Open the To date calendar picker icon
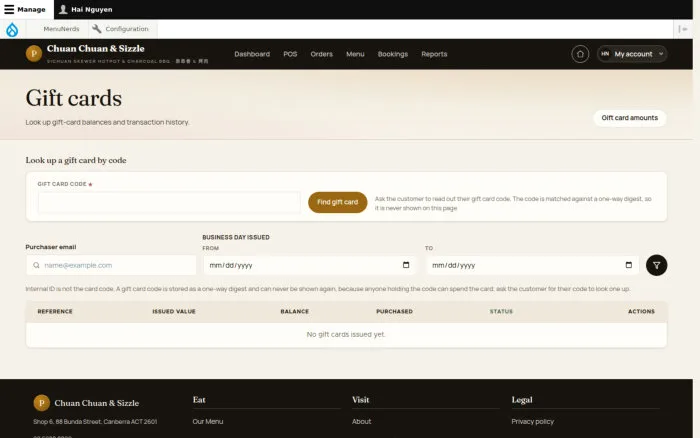This screenshot has width=700, height=438. pos(629,265)
